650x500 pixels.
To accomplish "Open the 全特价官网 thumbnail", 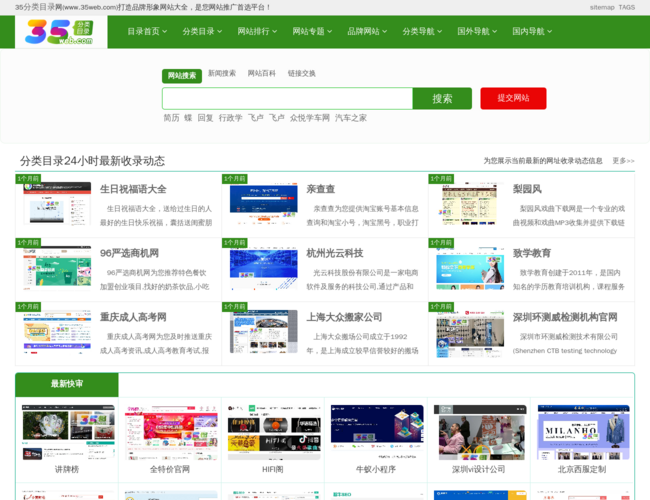I will 171,432.
